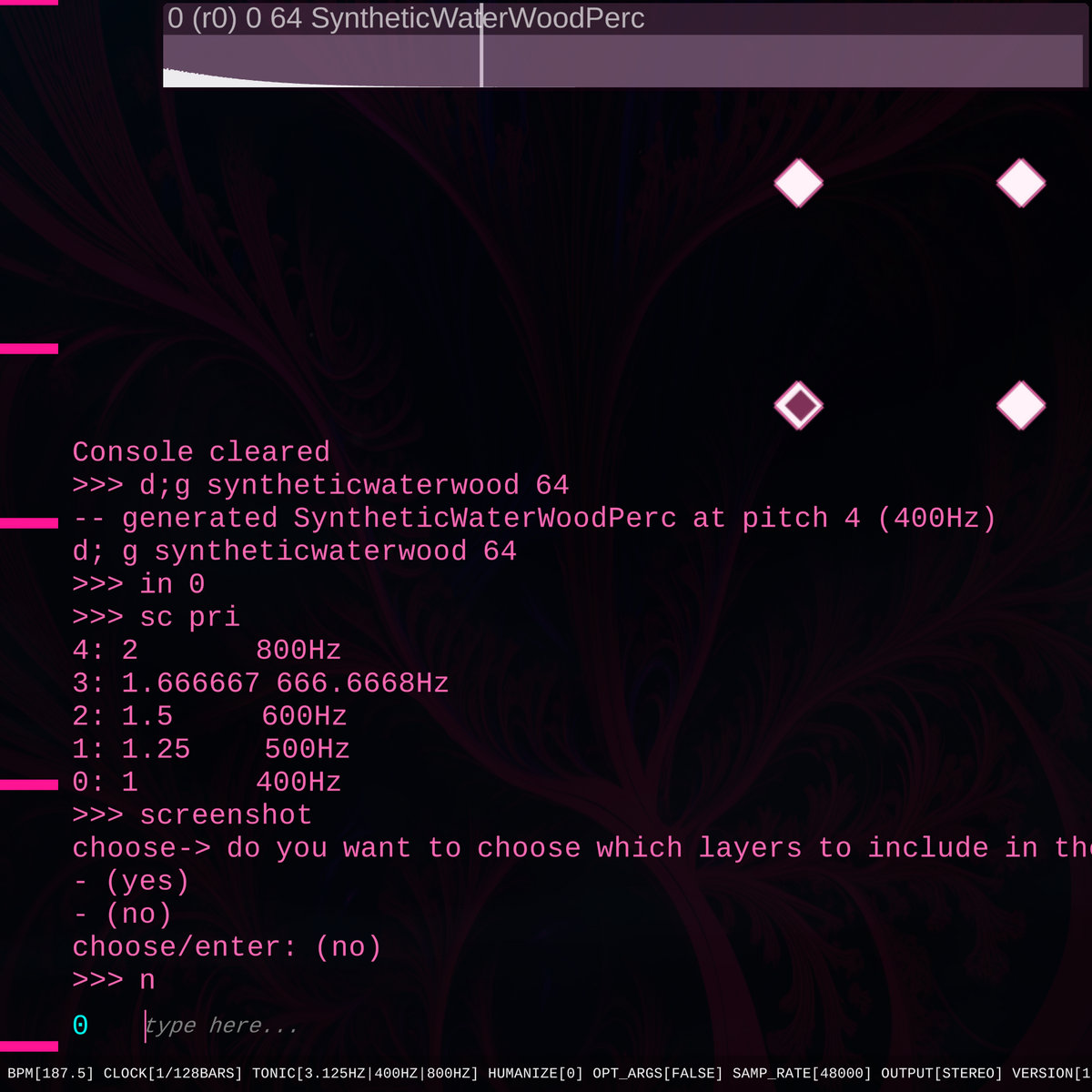Click pink marker bar beside '0: 1 400Hz' row
This screenshot has width=1092, height=1092.
pyautogui.click(x=29, y=784)
